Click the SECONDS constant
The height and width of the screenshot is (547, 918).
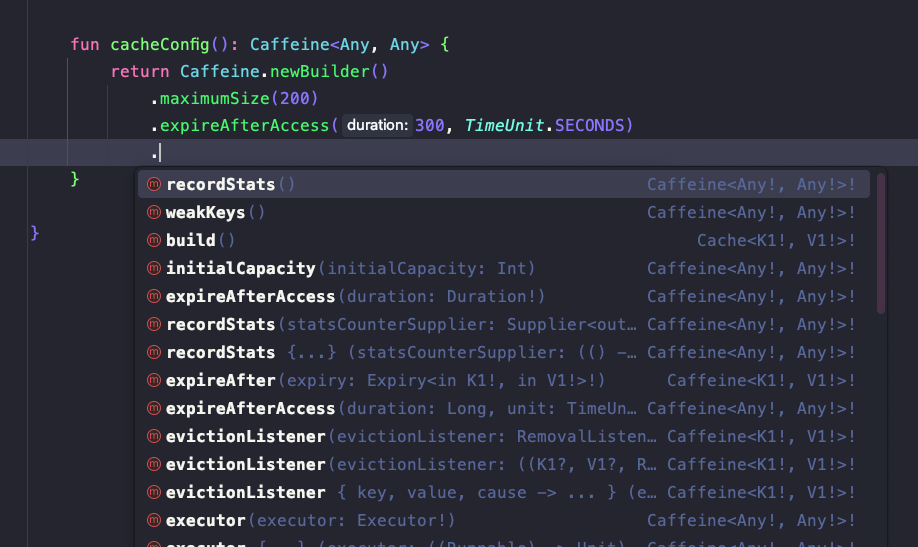(x=590, y=125)
